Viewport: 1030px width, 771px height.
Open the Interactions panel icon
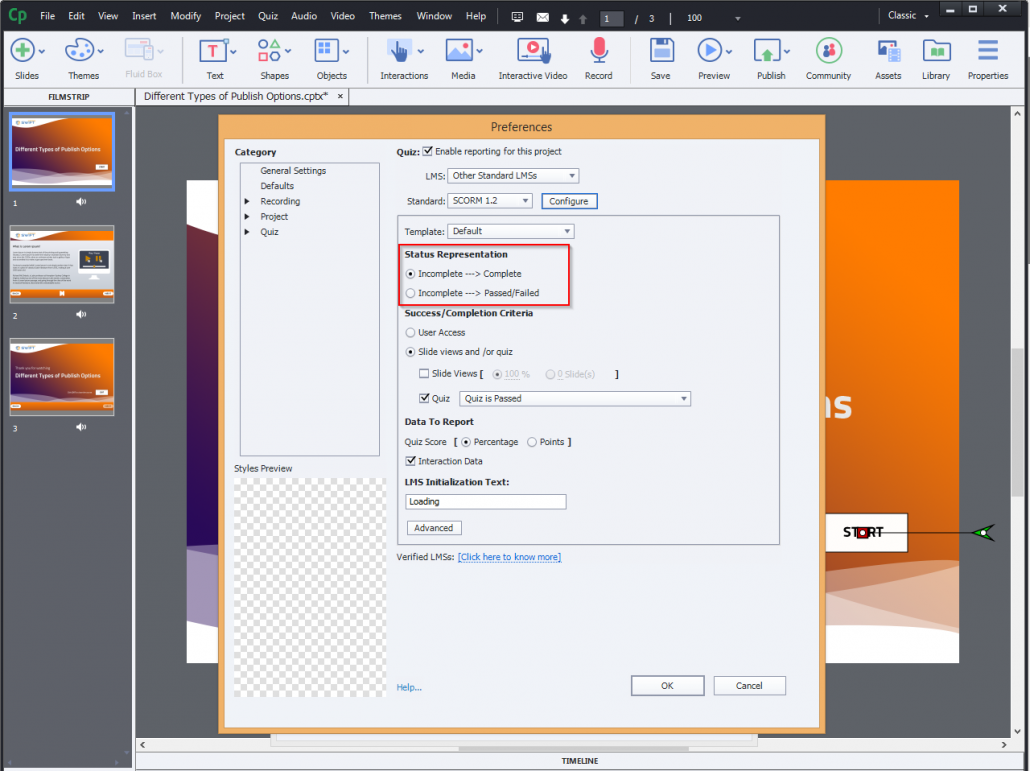click(399, 50)
